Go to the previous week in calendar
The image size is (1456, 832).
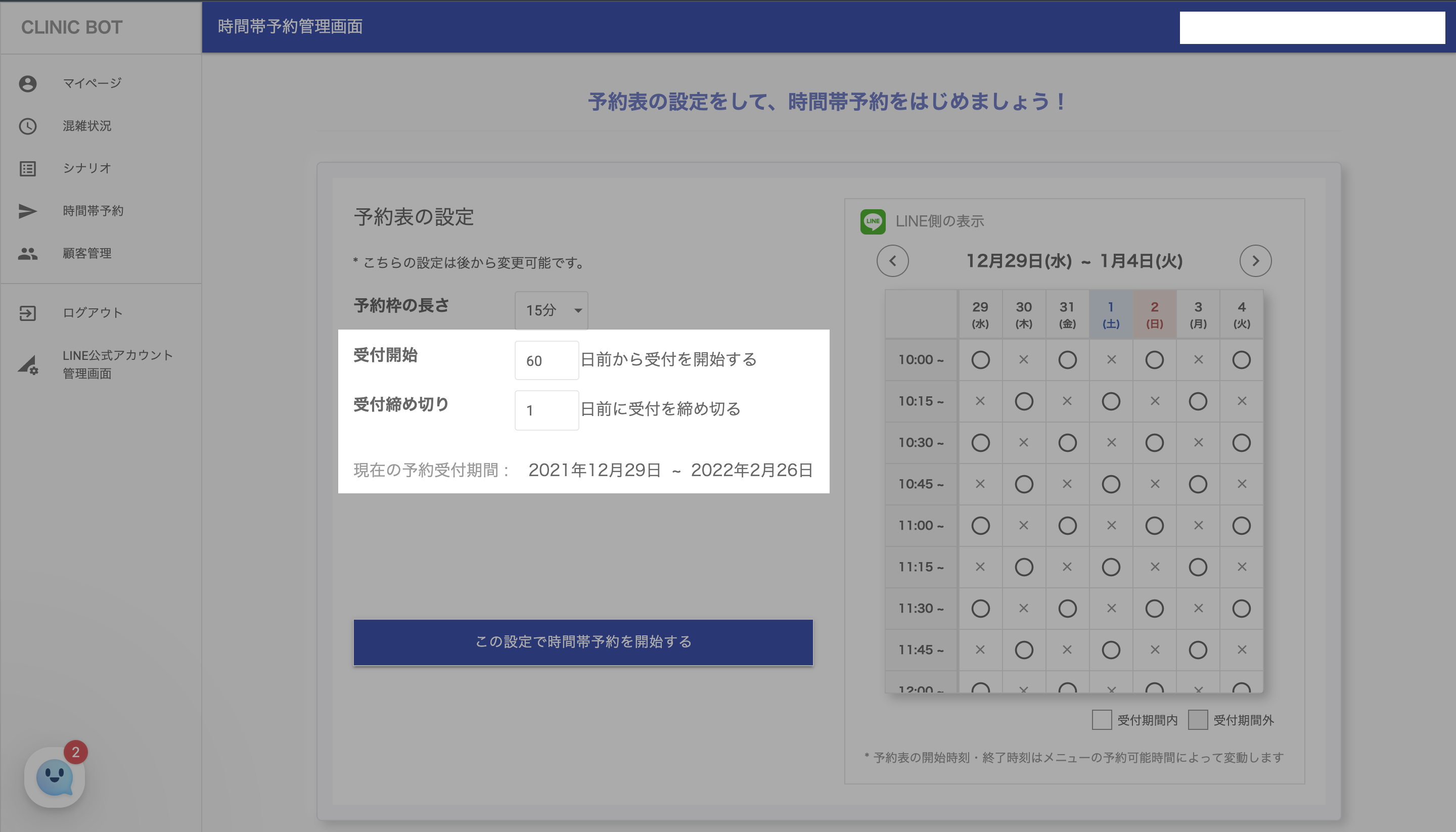point(893,261)
